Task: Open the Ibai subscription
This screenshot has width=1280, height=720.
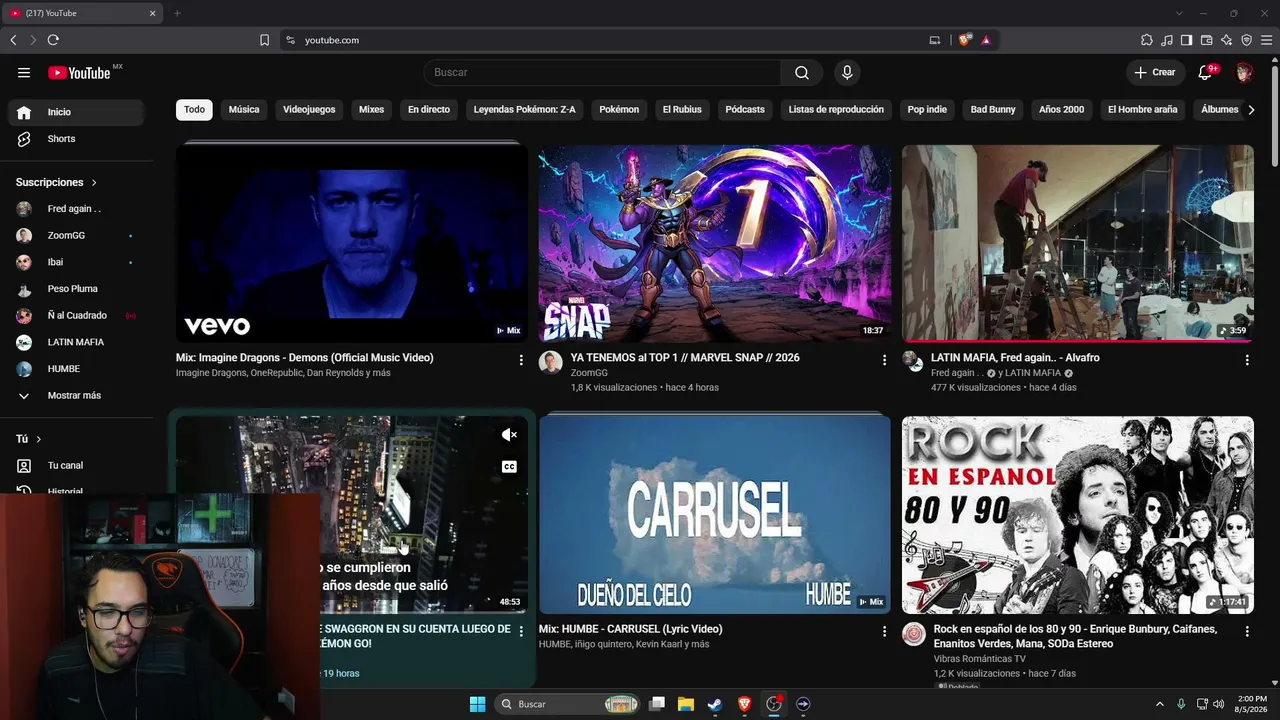Action: point(76,262)
